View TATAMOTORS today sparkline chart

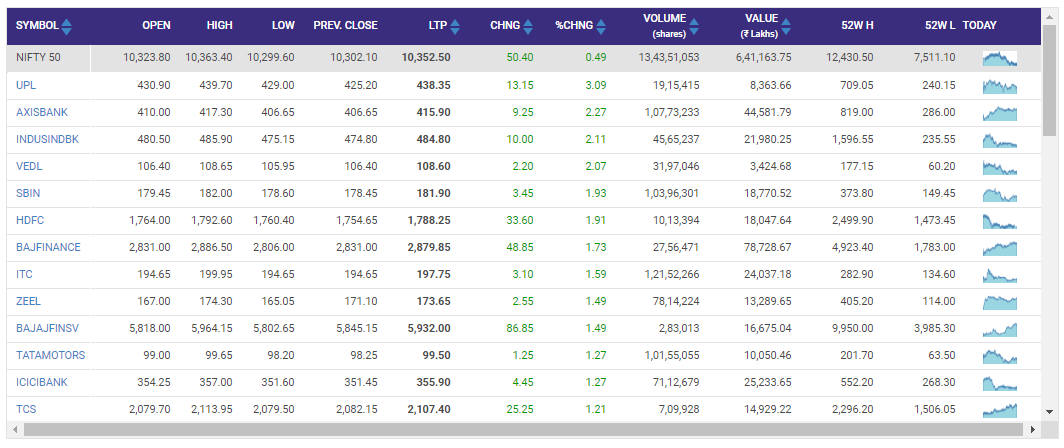[x=1000, y=356]
